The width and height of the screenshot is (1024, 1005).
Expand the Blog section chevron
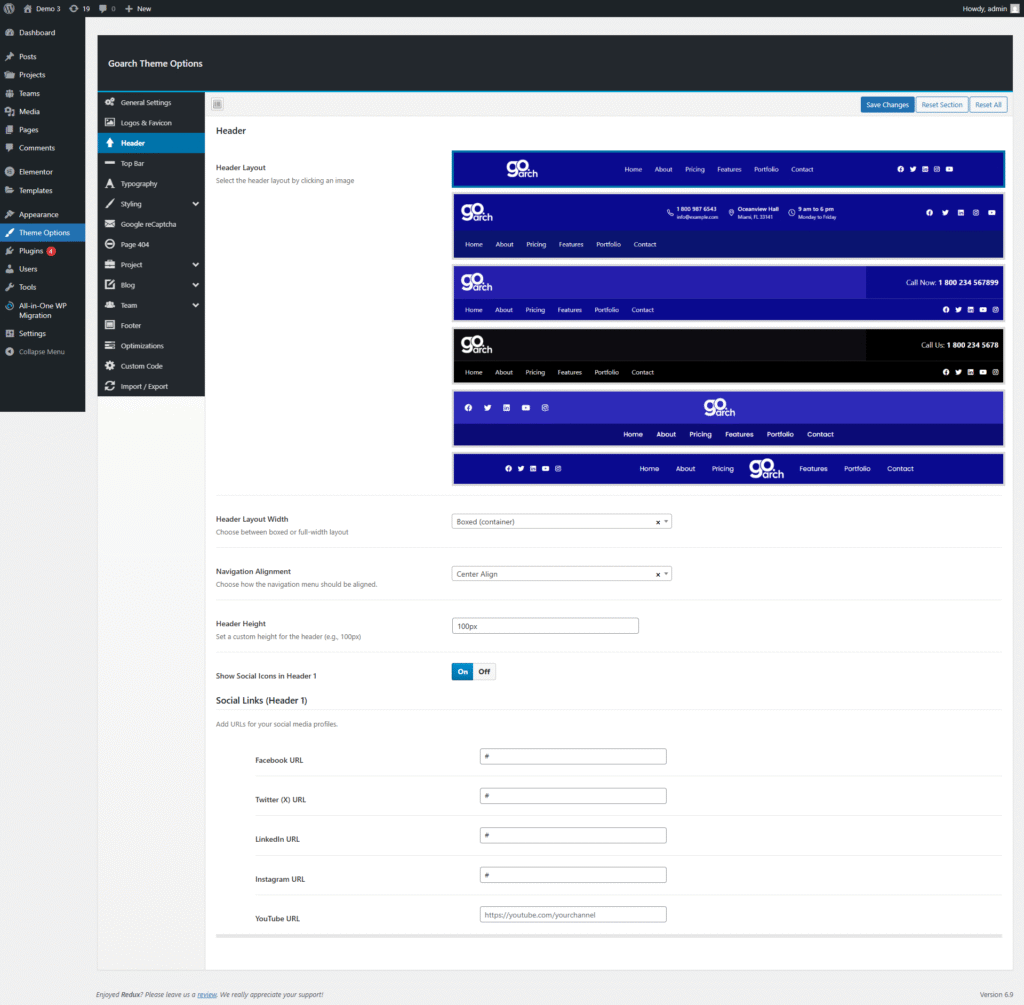click(x=195, y=285)
